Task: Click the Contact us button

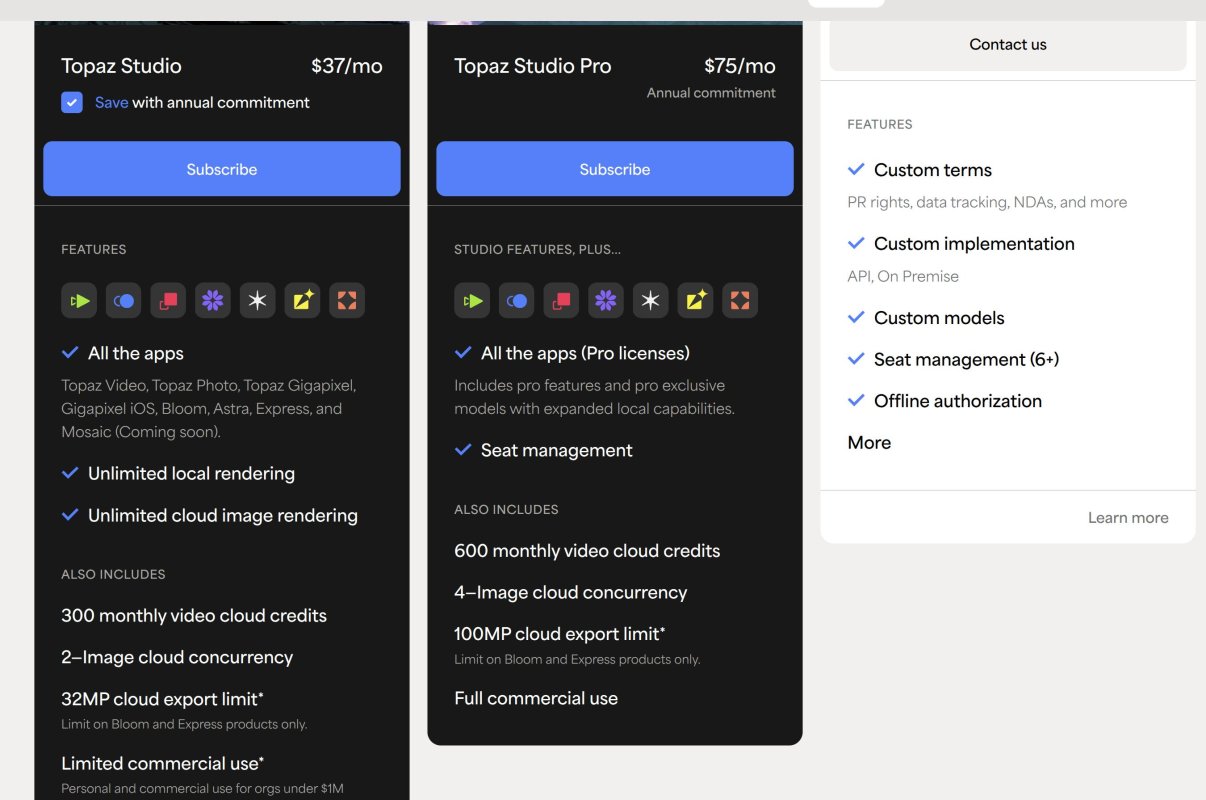Action: tap(1006, 44)
